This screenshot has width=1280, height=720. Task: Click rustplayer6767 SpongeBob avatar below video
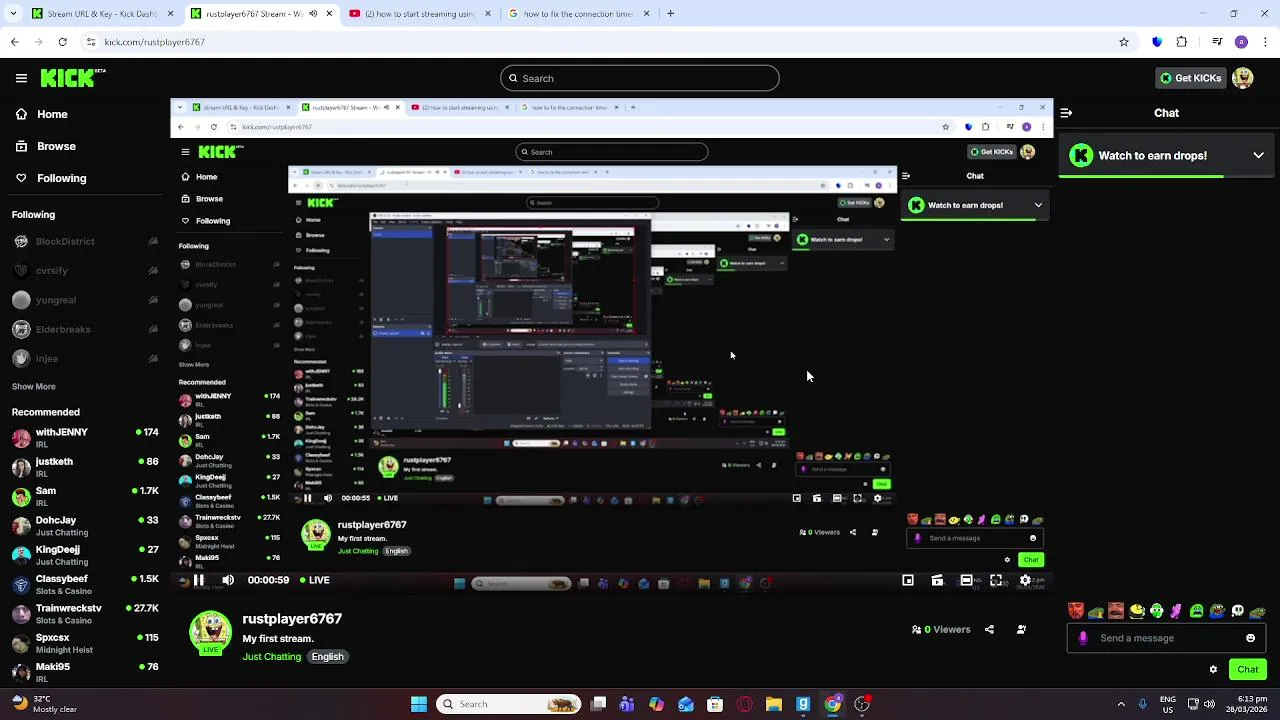(x=210, y=633)
